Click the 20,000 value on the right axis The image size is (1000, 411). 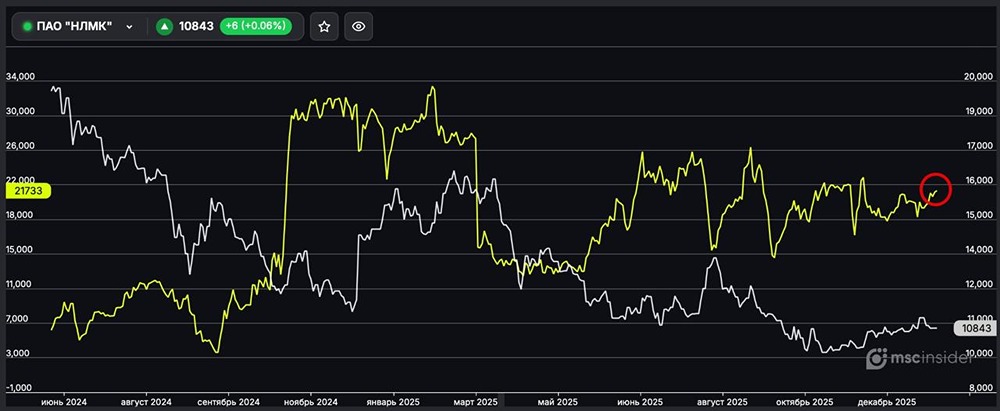(977, 78)
